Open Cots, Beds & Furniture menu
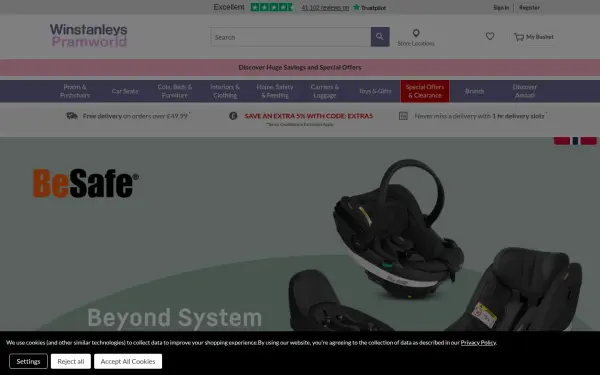 174,91
